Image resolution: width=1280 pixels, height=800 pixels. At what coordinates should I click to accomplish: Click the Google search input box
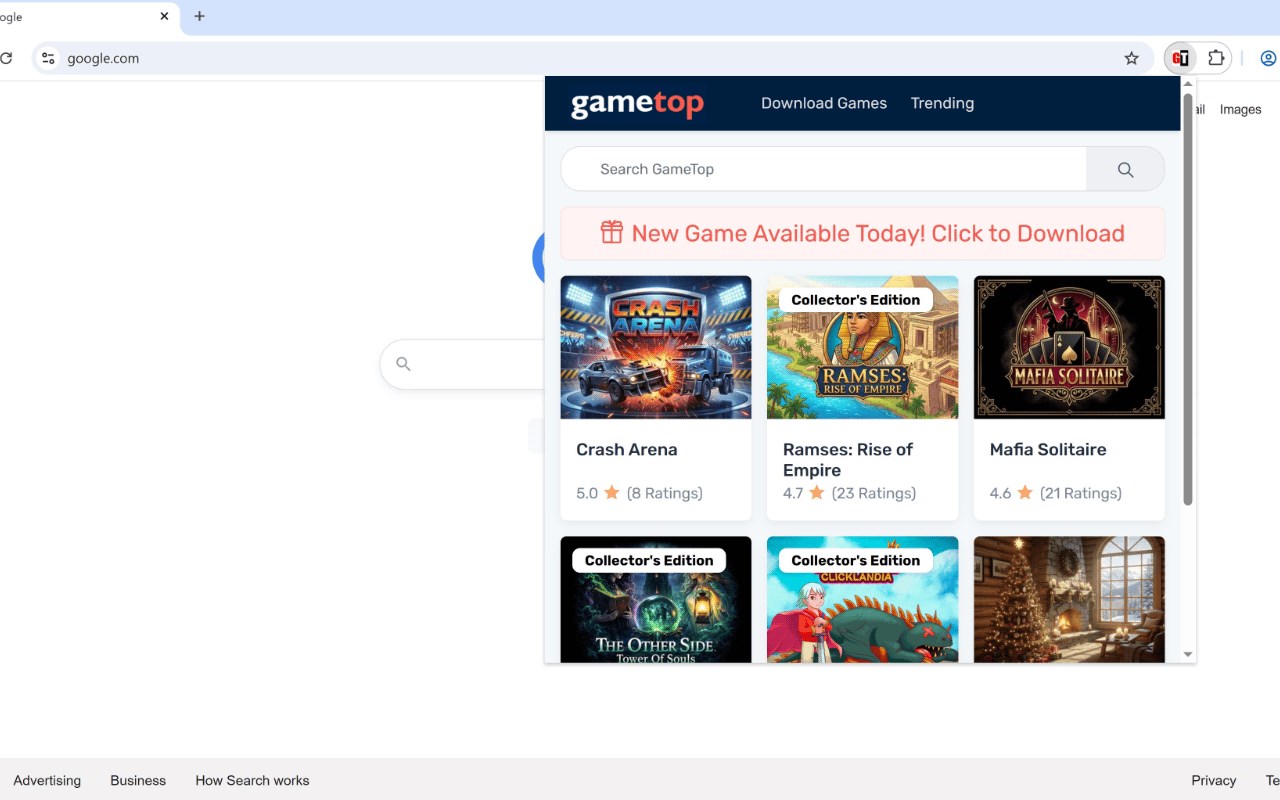tap(462, 364)
